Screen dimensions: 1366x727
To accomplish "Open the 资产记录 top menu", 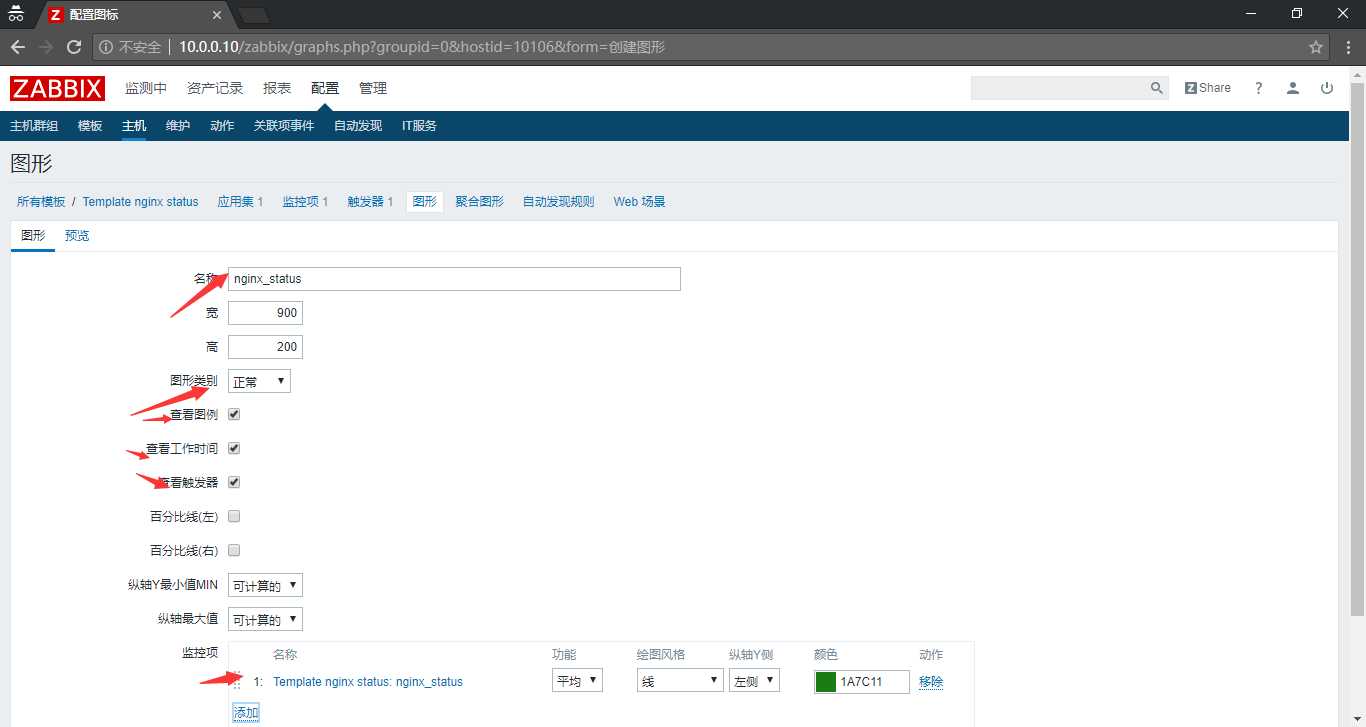I will pyautogui.click(x=215, y=88).
